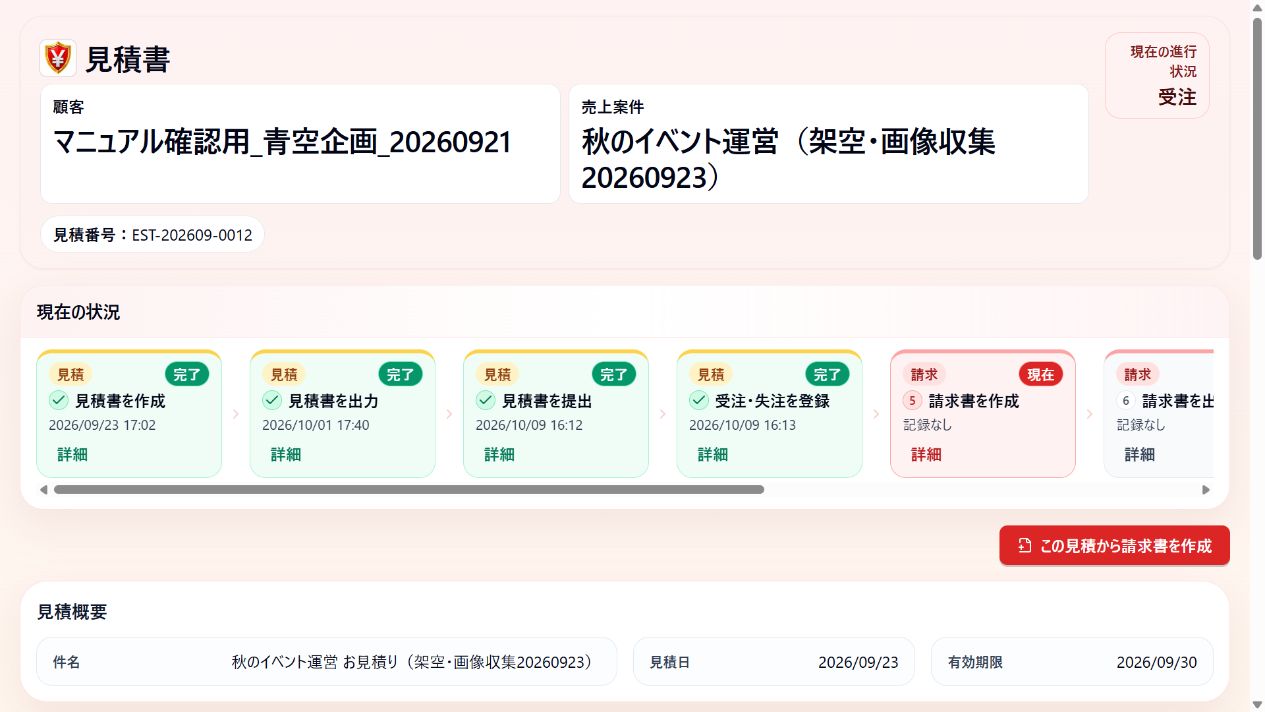Click the 有効期限 value 2026/09/30

click(1156, 662)
